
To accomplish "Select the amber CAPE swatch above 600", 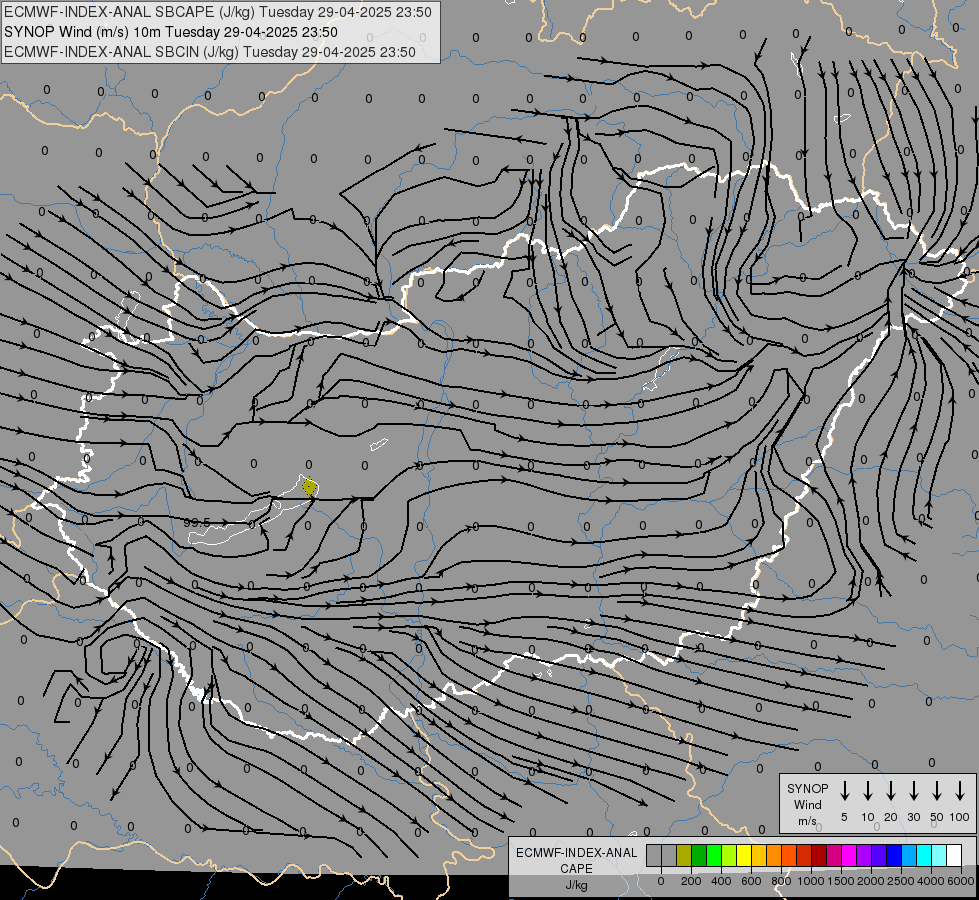I will pyautogui.click(x=759, y=855).
